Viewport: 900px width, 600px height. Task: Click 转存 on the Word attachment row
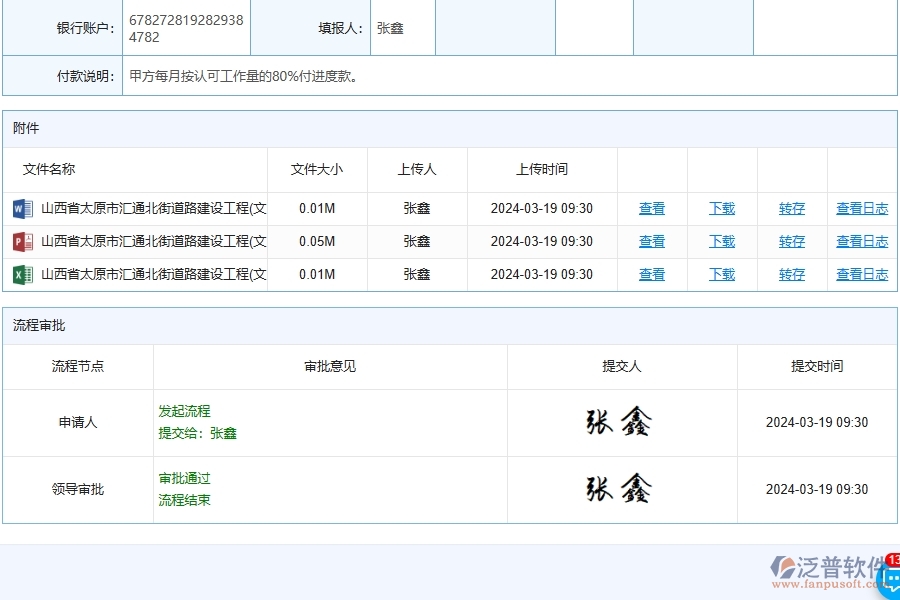pyautogui.click(x=791, y=208)
